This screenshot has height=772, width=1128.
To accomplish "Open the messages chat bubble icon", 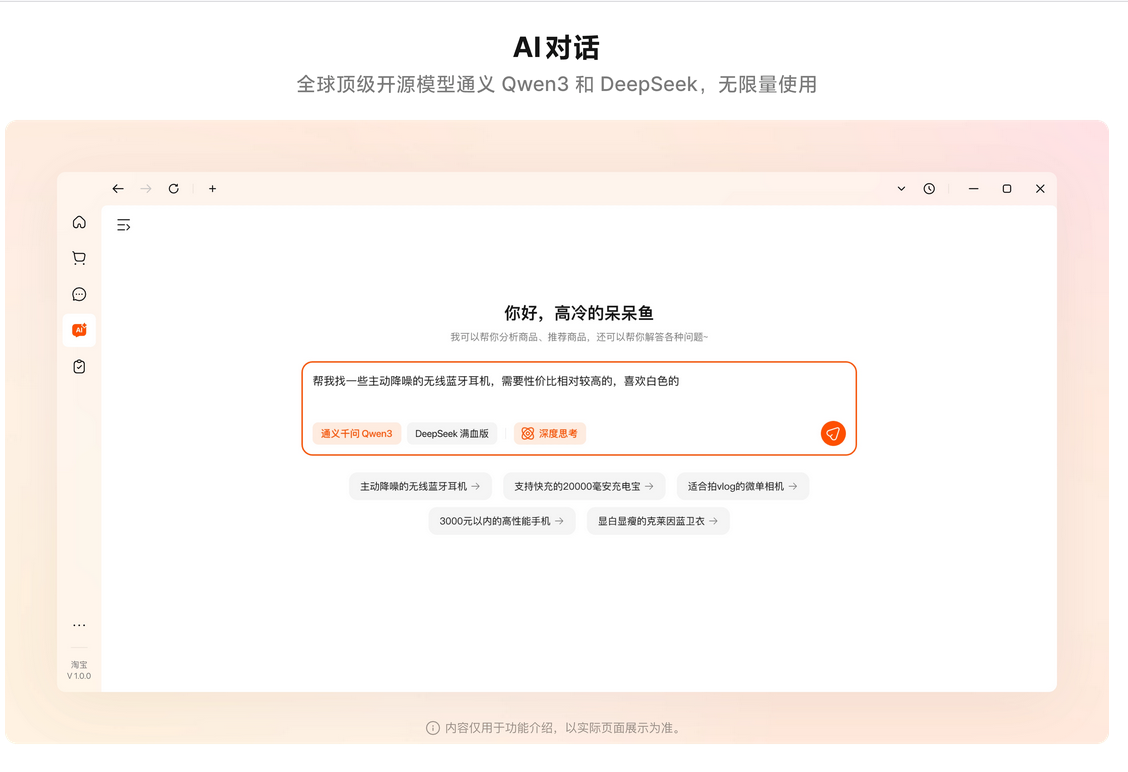I will [79, 294].
